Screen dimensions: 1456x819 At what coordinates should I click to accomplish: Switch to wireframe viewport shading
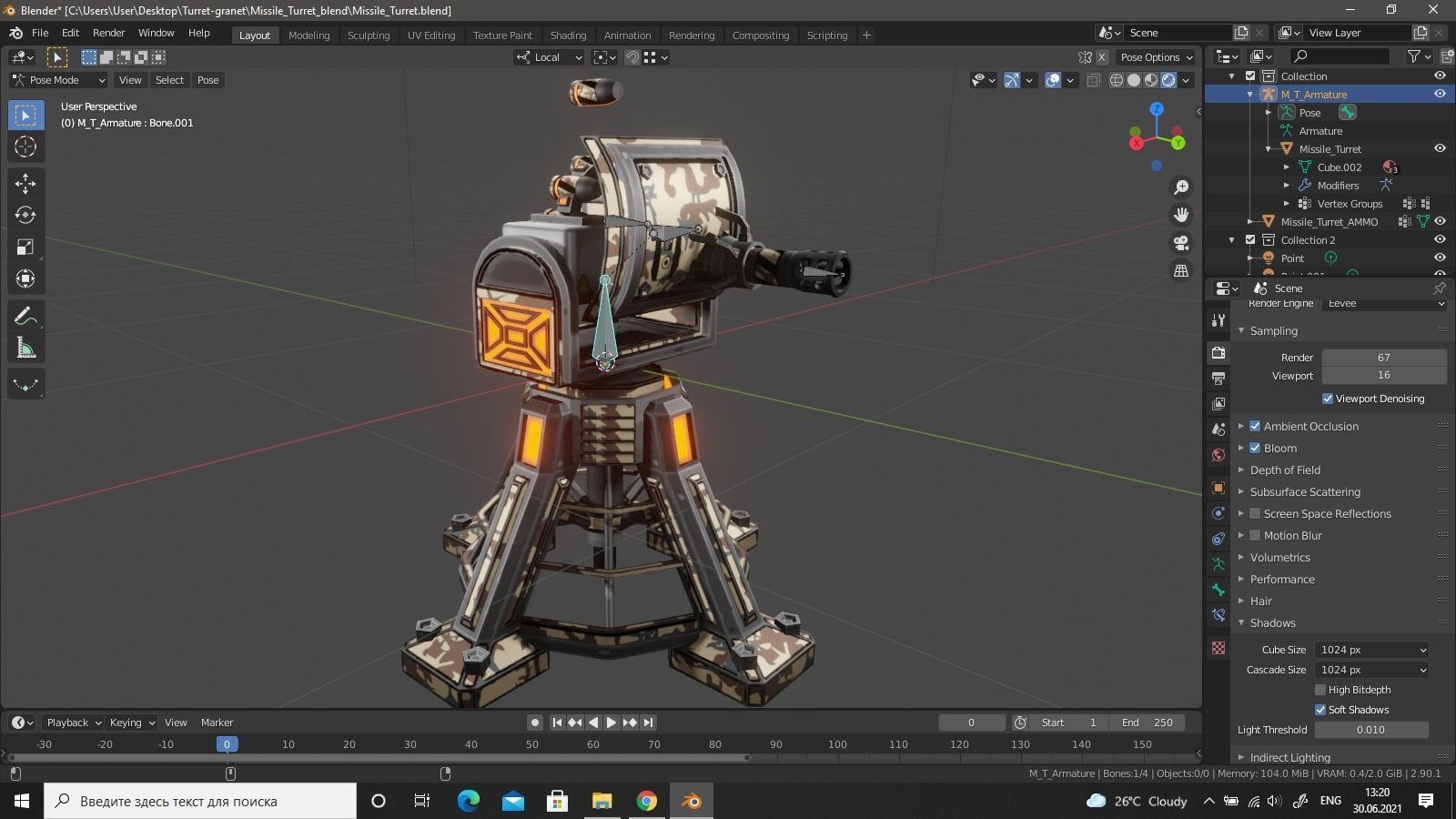pyautogui.click(x=1117, y=80)
